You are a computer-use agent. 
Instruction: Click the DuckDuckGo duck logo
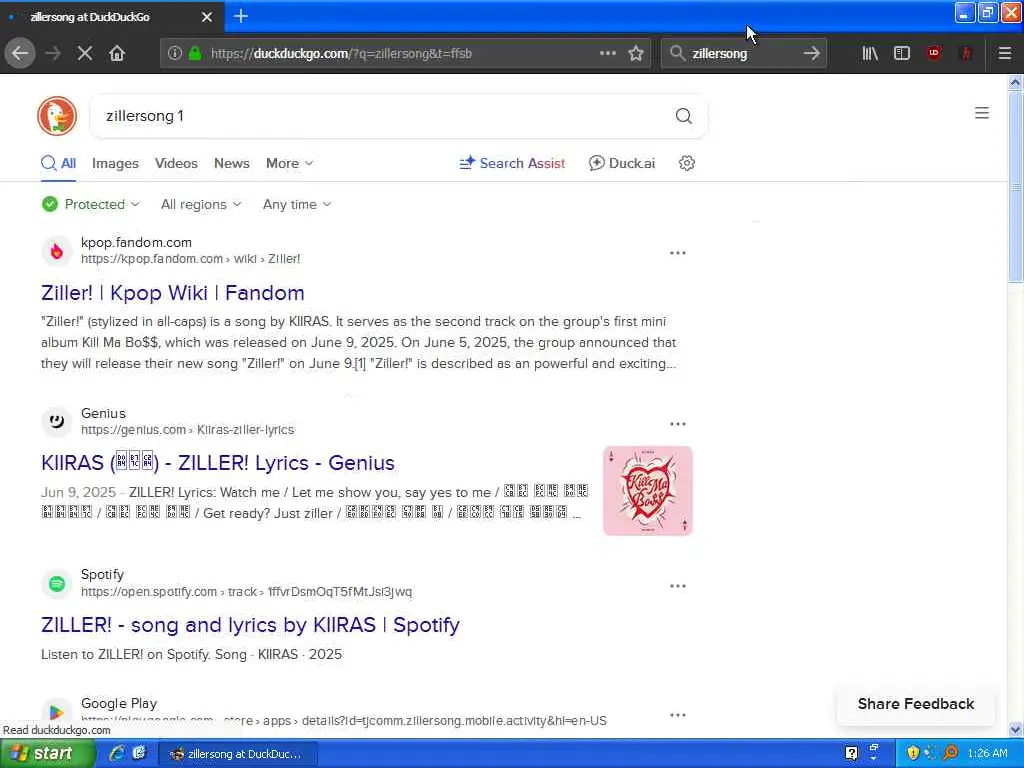[57, 116]
